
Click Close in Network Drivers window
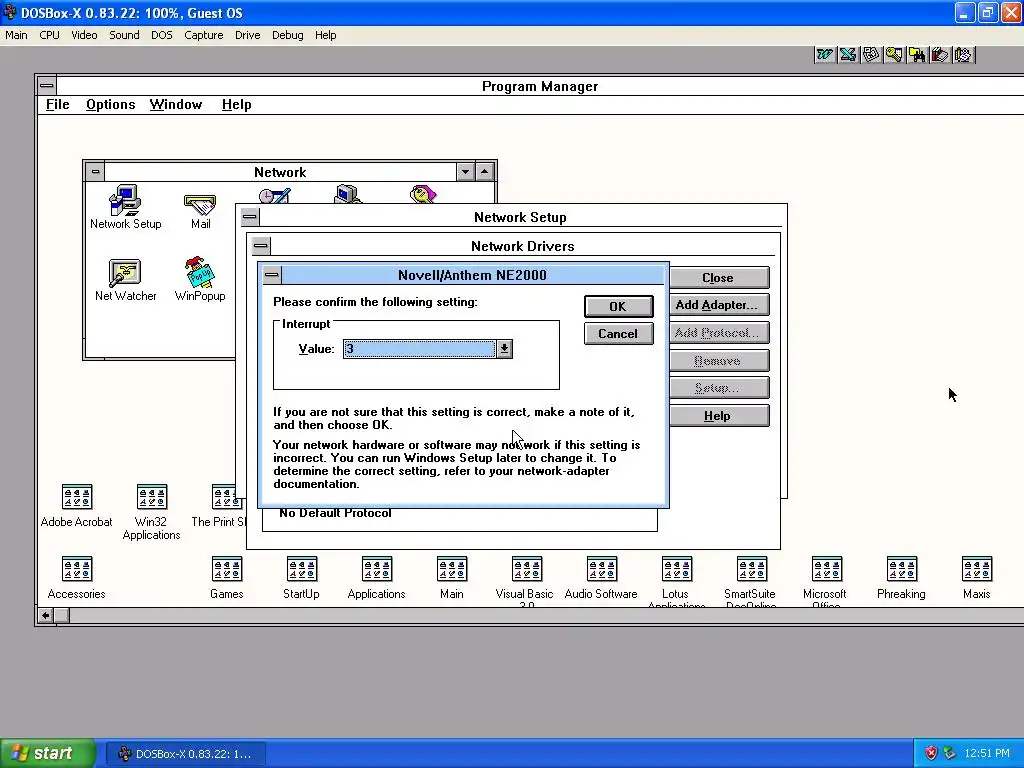[718, 278]
